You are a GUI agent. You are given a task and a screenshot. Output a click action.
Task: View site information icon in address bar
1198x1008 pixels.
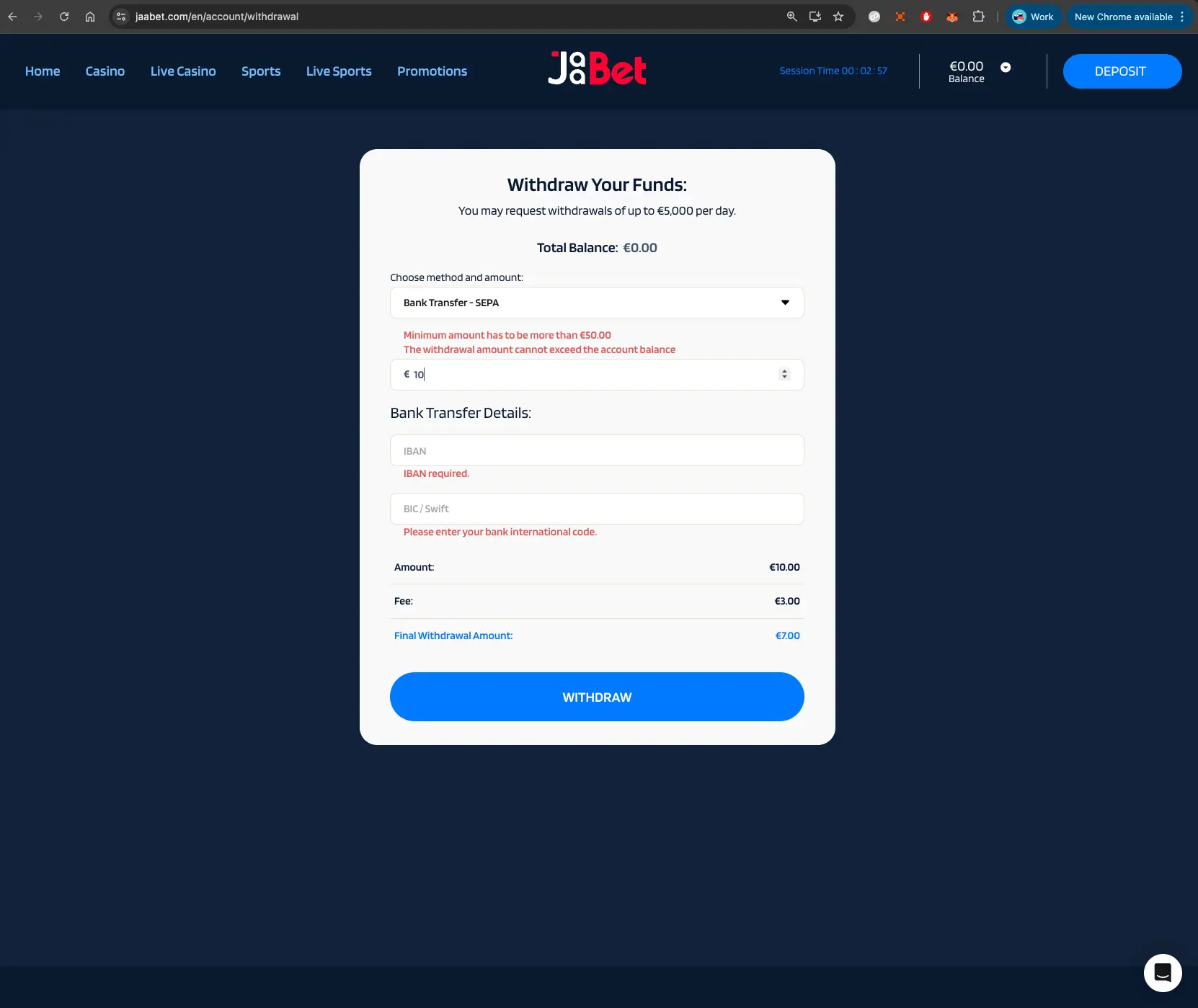pos(121,17)
